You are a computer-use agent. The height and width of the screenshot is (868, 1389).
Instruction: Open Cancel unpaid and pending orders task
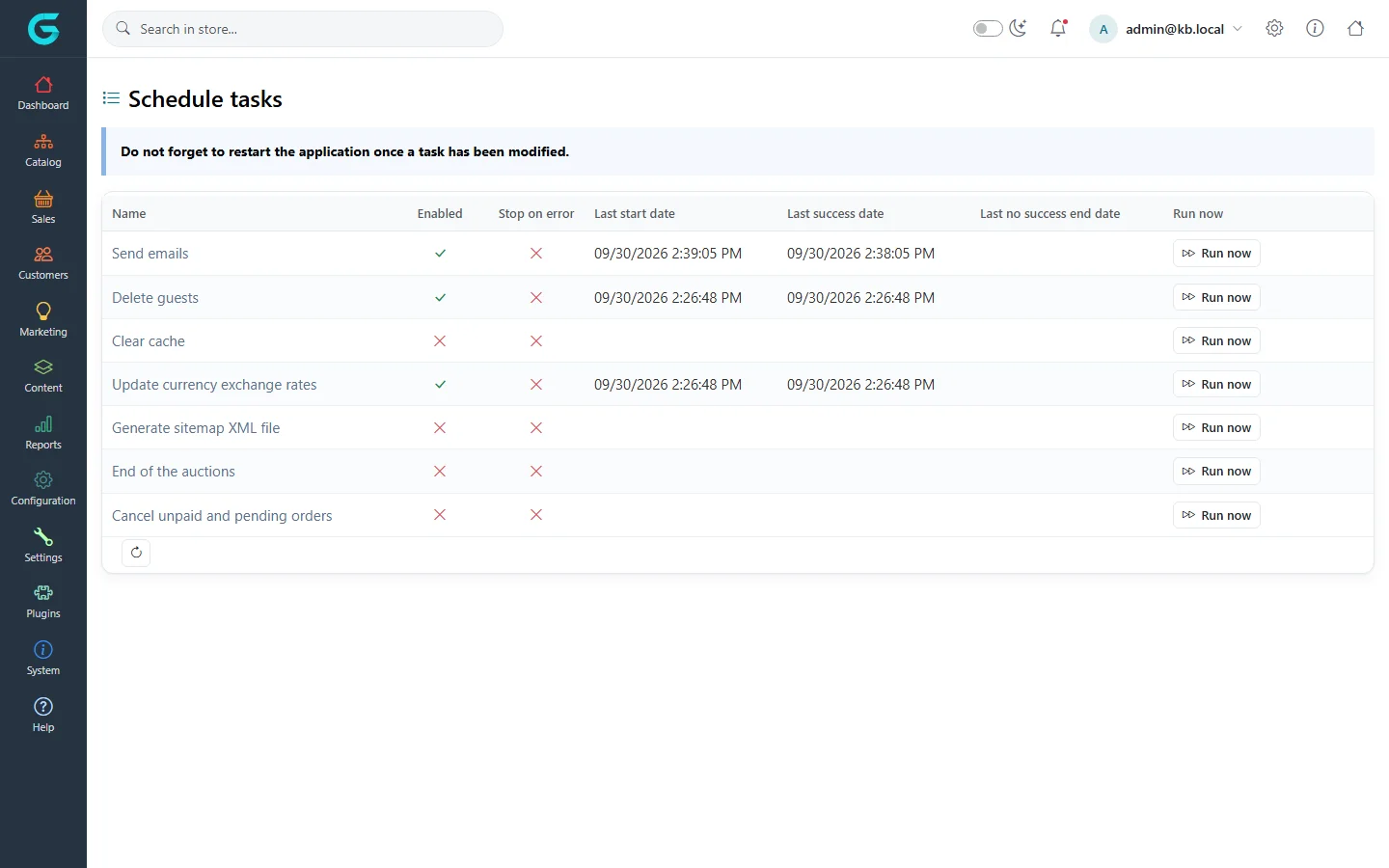[222, 516]
